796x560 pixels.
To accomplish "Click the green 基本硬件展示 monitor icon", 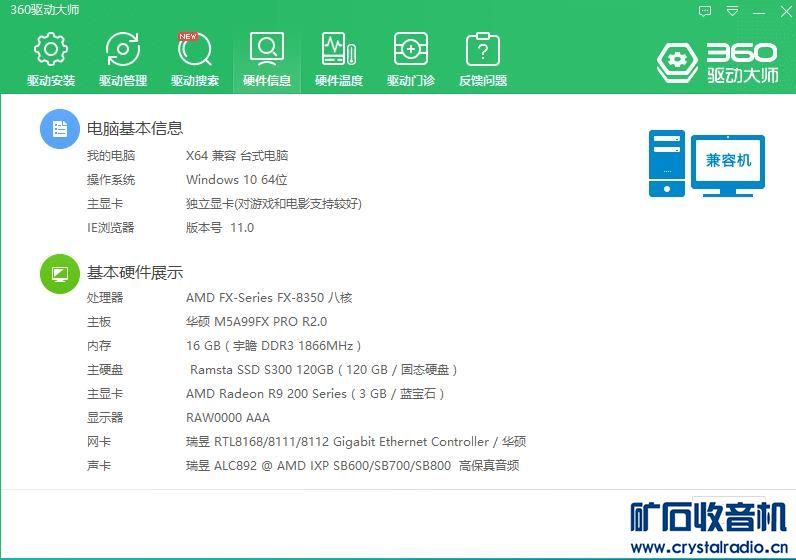I will [60, 274].
